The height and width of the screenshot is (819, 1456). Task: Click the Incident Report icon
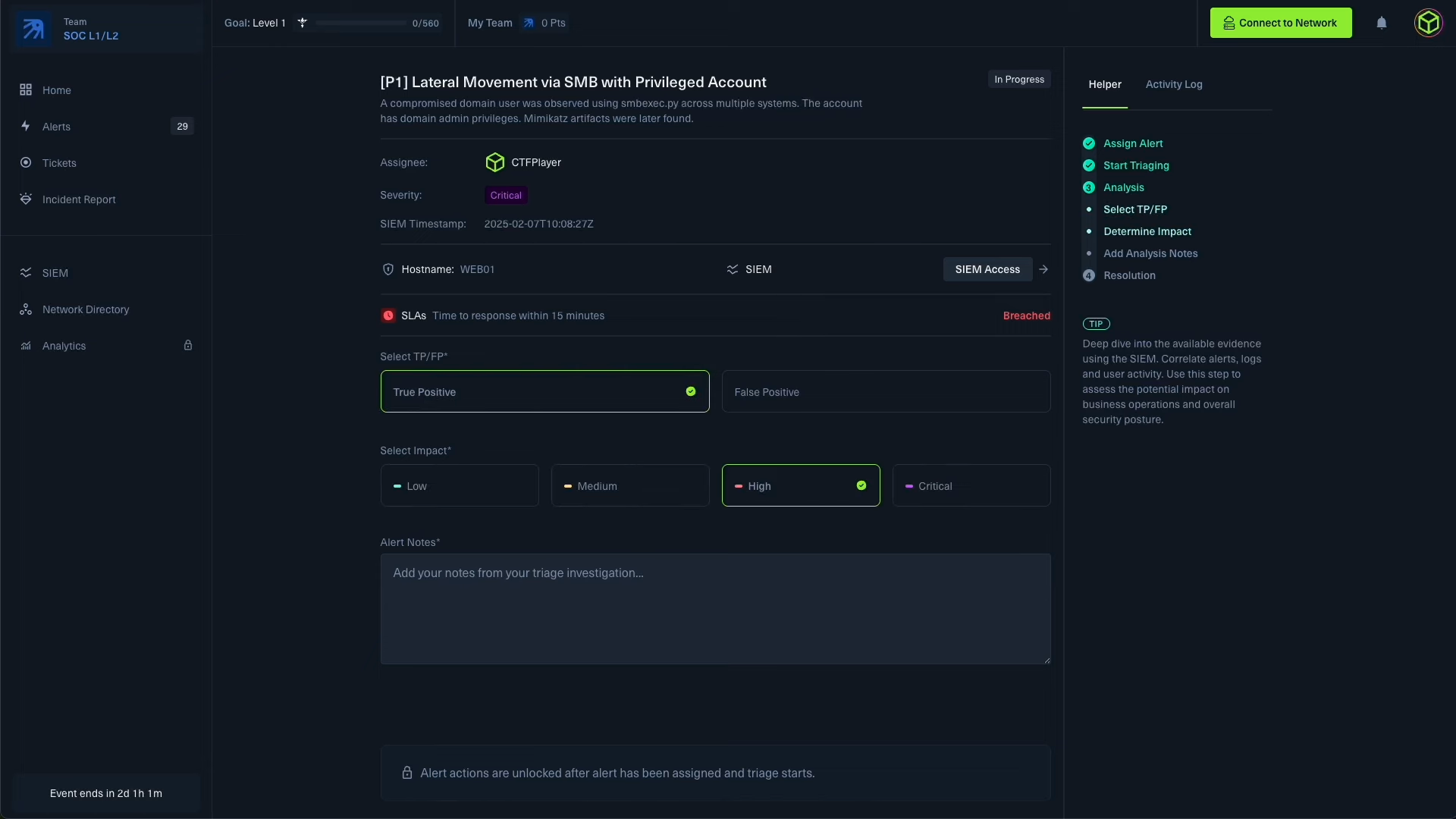26,199
